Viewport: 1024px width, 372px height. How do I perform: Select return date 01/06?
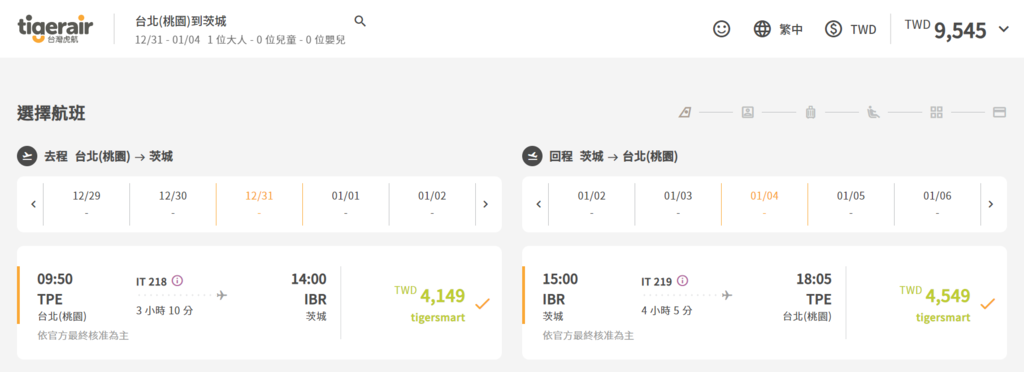coord(937,204)
